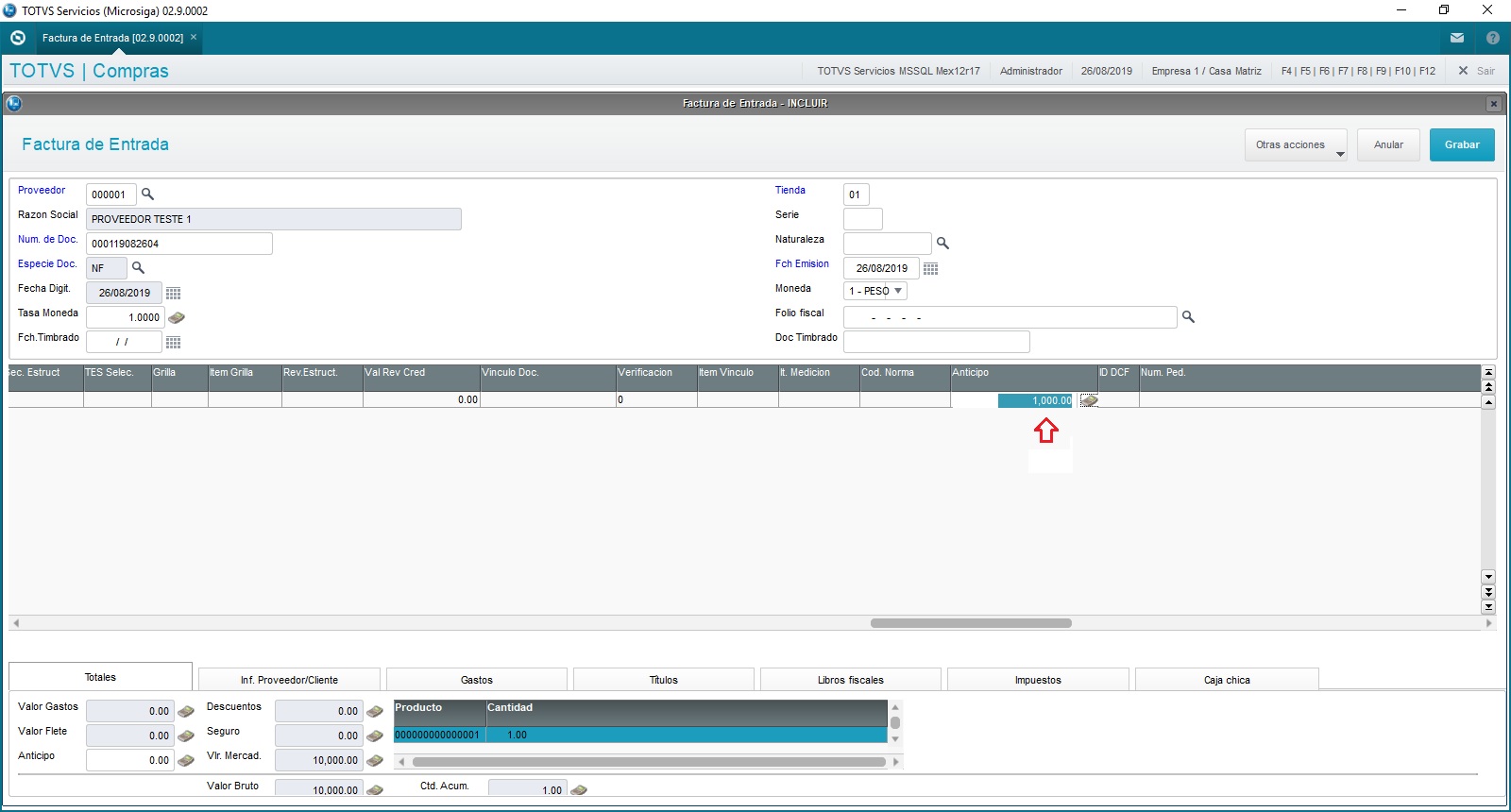Image resolution: width=1511 pixels, height=812 pixels.
Task: Open calendar picker for Fch Emision
Action: point(930,268)
